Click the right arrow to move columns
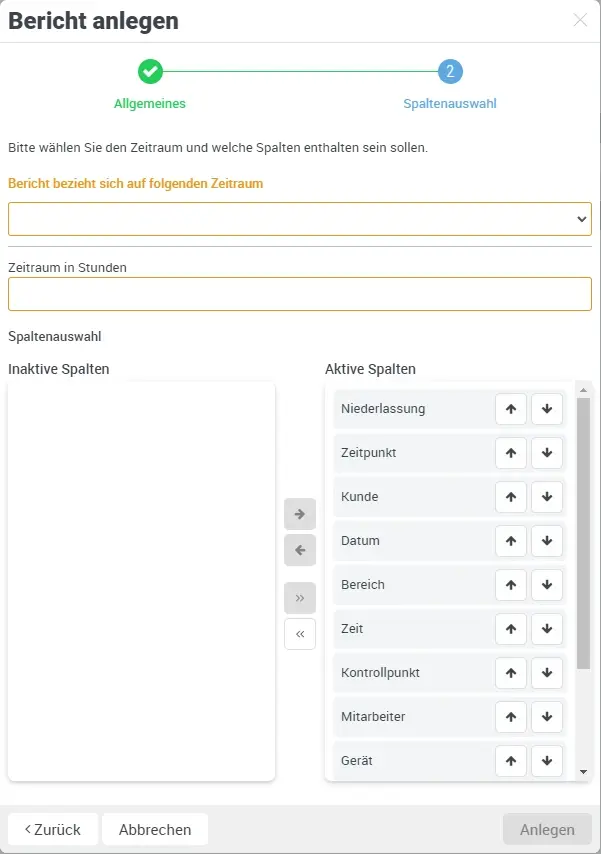The image size is (601, 854). pos(300,513)
